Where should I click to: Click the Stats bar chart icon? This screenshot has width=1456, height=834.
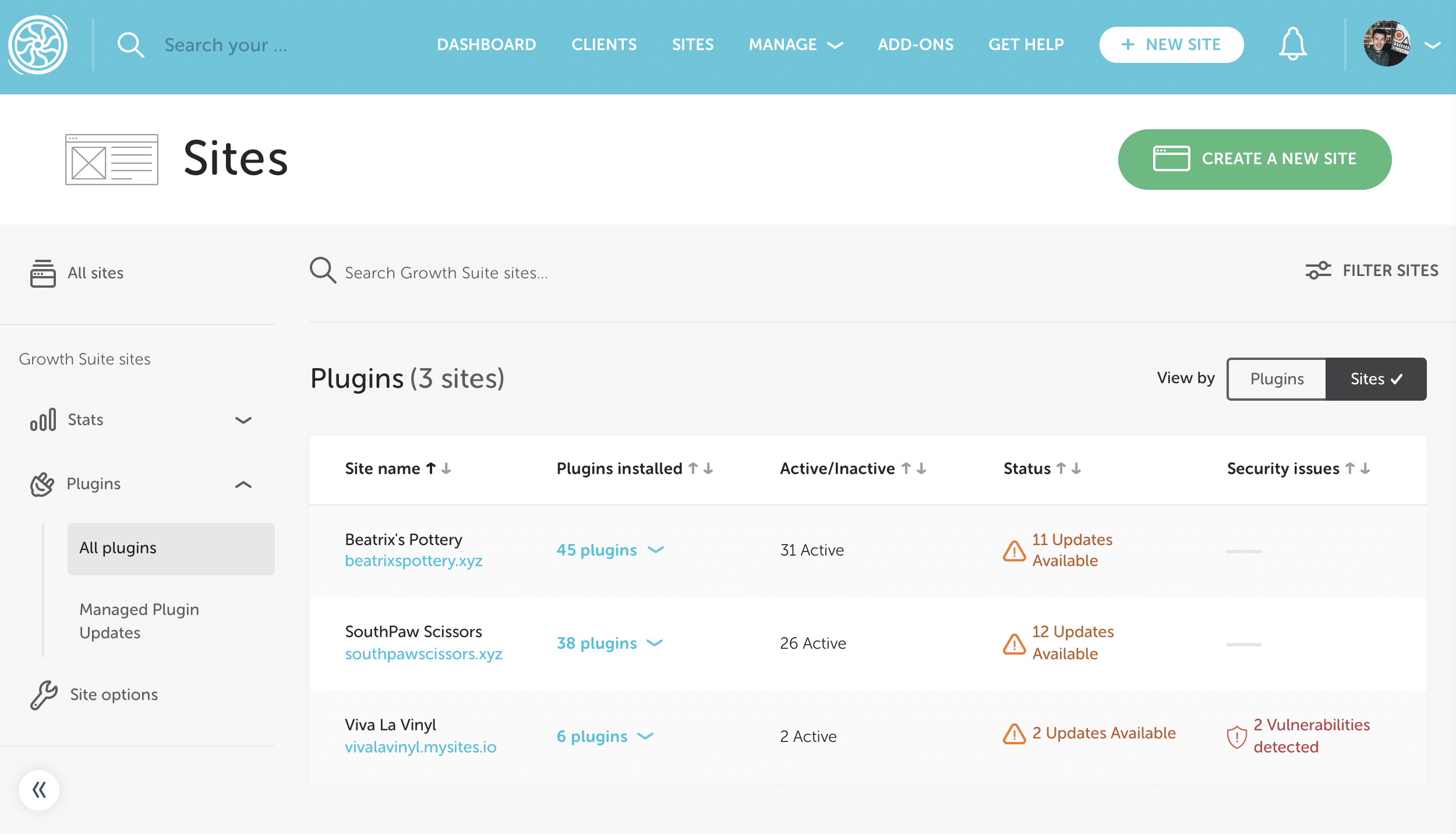(43, 419)
